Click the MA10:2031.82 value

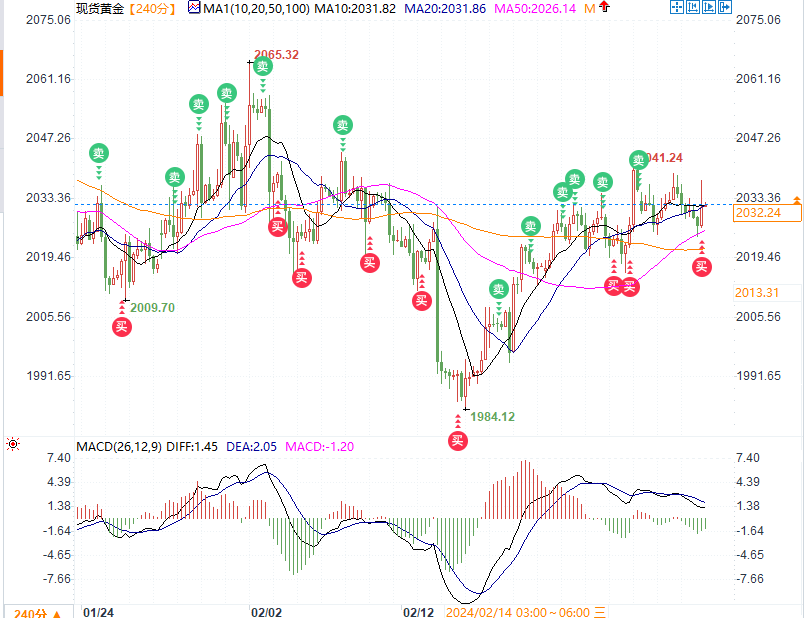(x=355, y=8)
